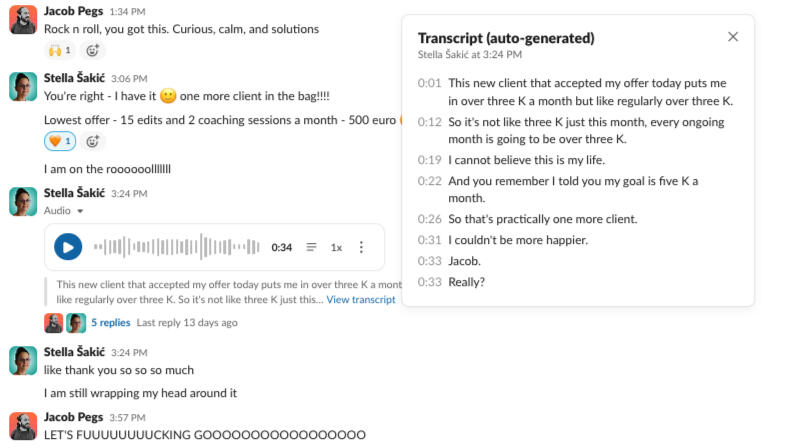Jump to transcript timestamp 0:22
Screen dimensions: 788x448
point(429,181)
